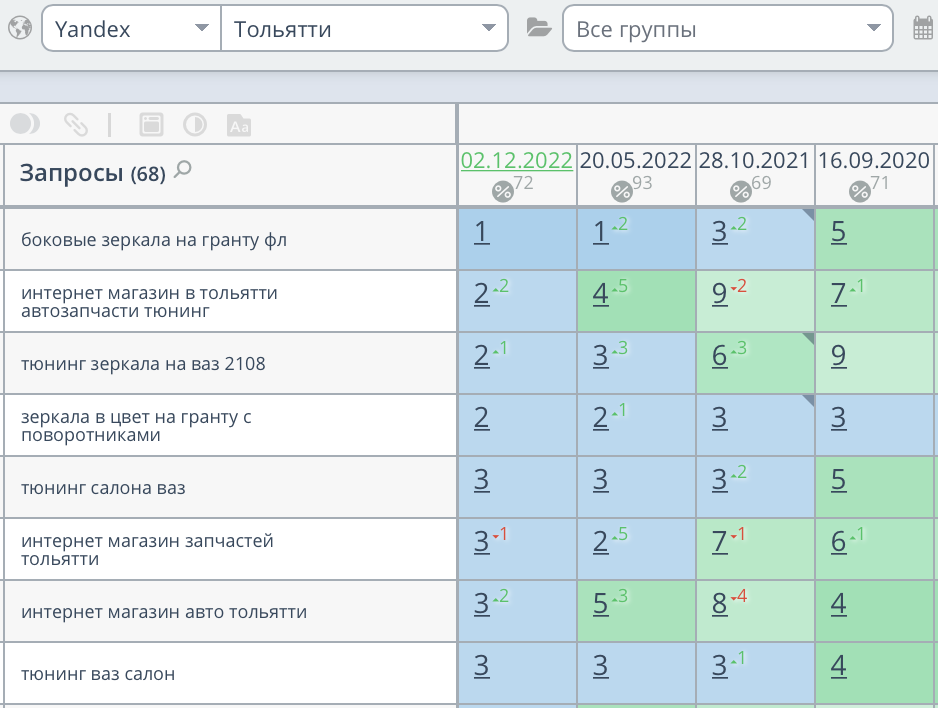
Task: Toggle the switch in the queries toolbar
Action: (25, 124)
